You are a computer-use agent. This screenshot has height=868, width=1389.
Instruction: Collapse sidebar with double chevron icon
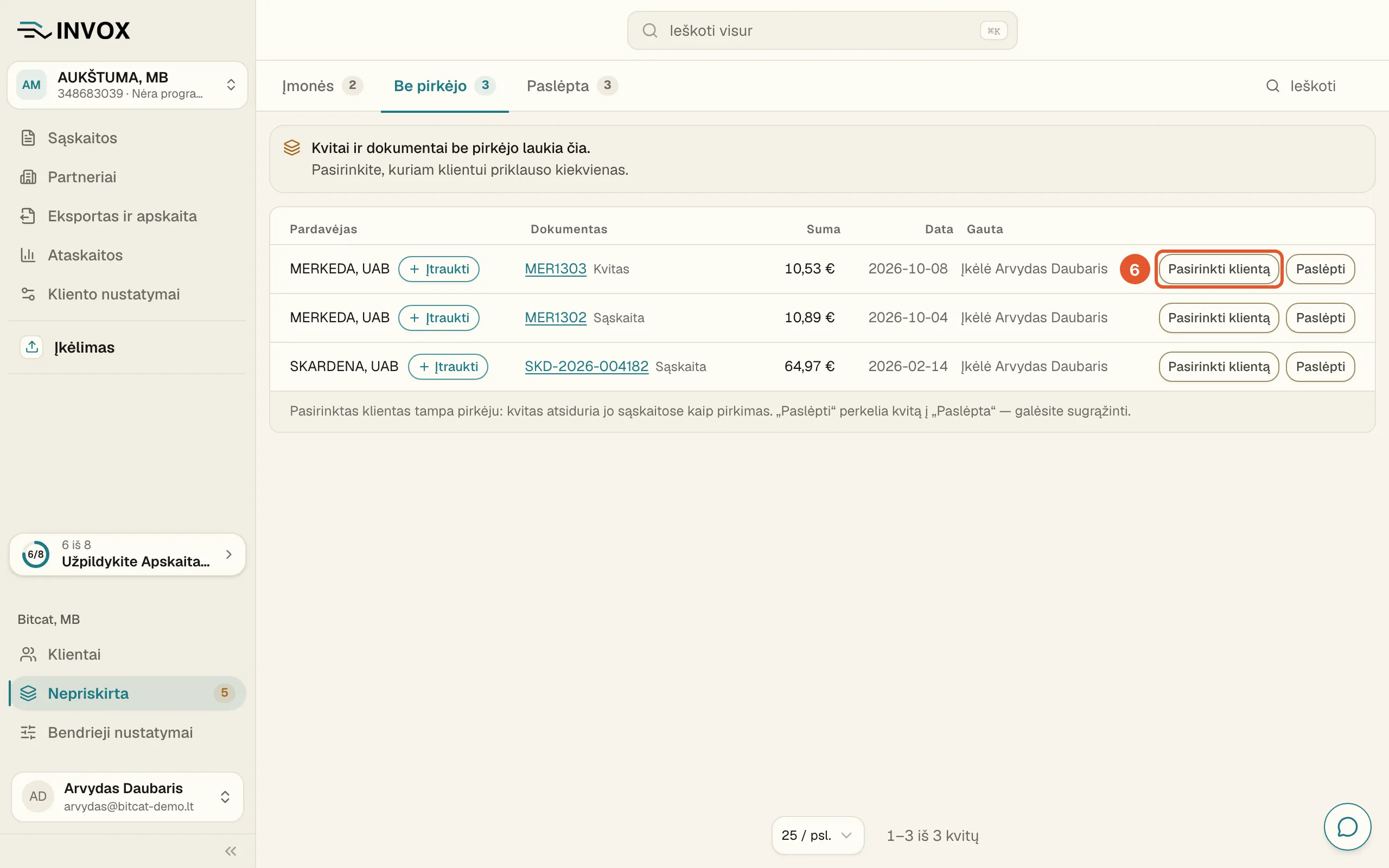(x=231, y=851)
